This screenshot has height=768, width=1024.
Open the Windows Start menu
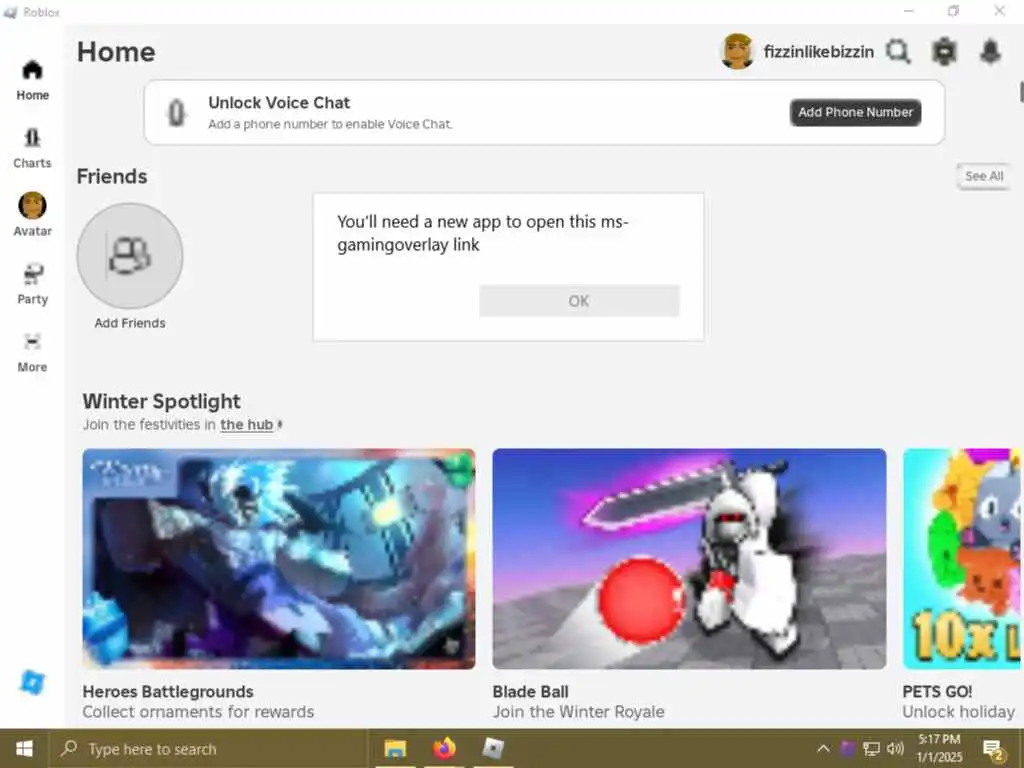point(24,748)
